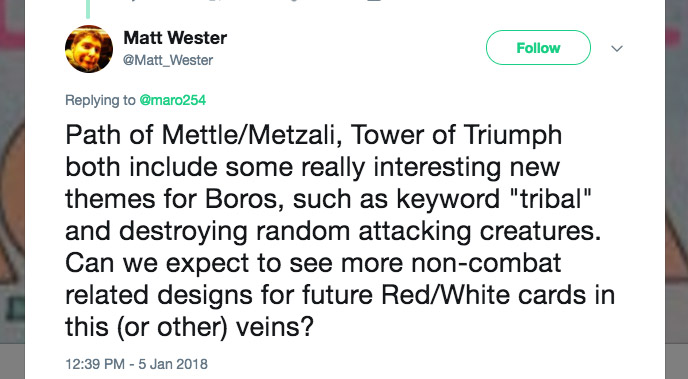Click "Tower of Triumph" in the tweet text
This screenshot has width=688, height=379.
pos(456,135)
